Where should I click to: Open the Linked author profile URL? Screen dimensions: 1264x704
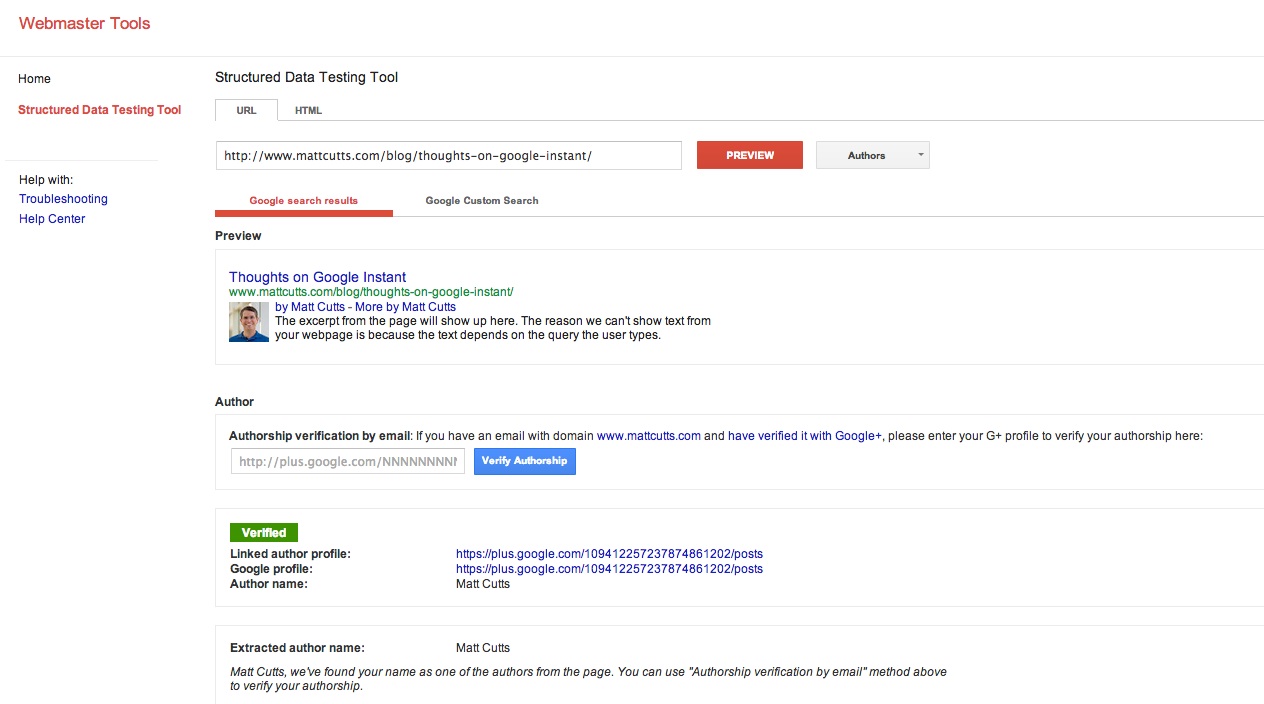click(608, 554)
